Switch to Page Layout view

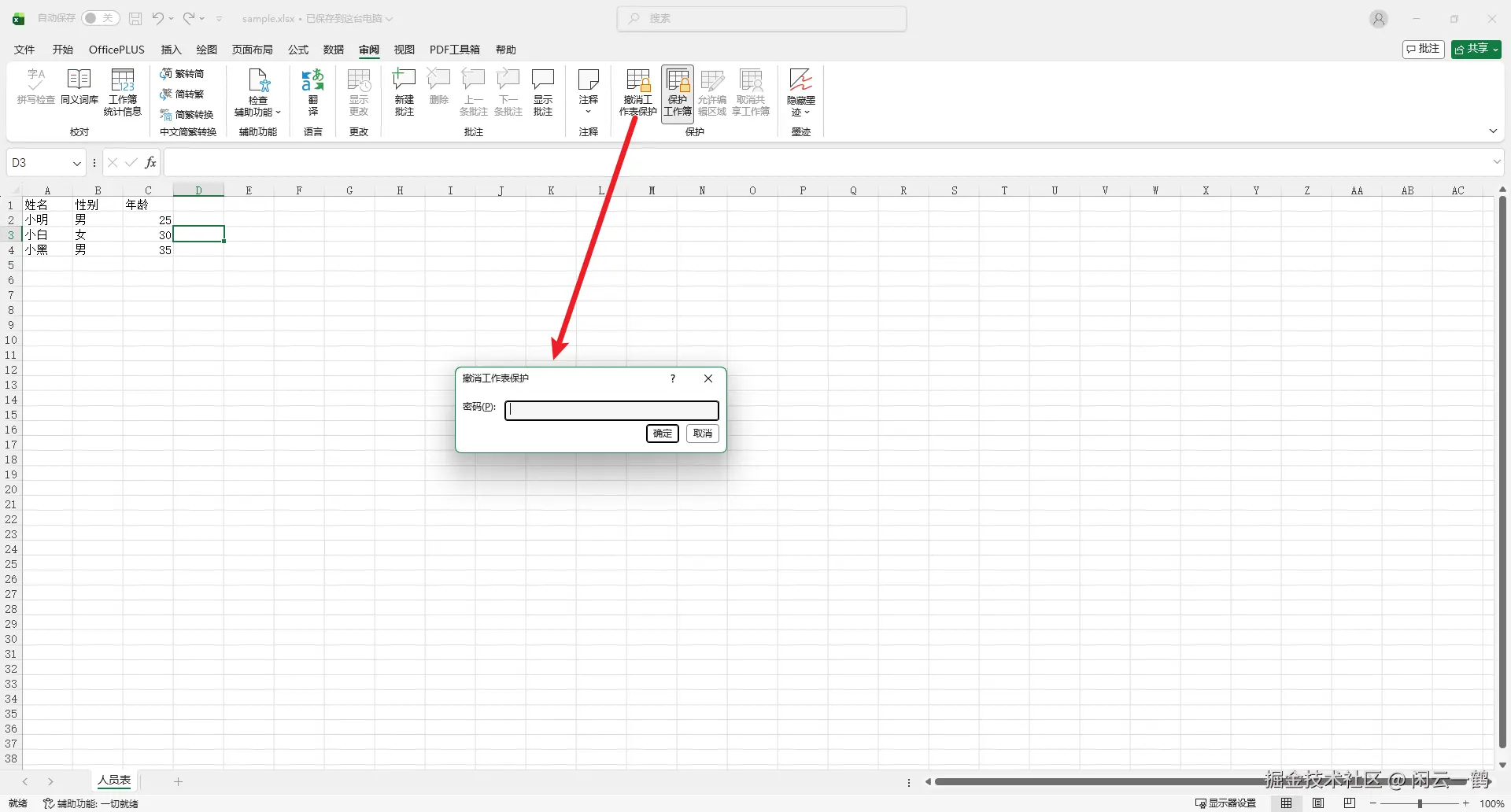pos(1318,803)
